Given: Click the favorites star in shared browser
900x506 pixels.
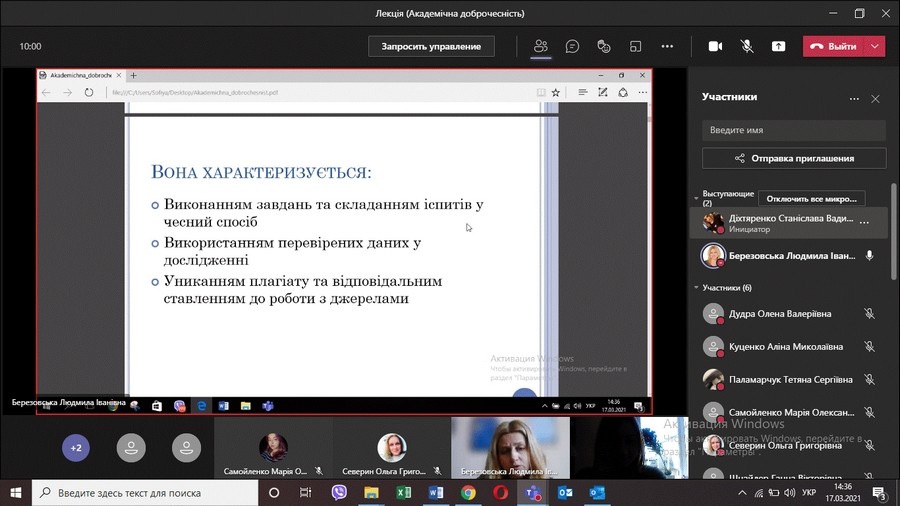Looking at the screenshot, I should [556, 92].
